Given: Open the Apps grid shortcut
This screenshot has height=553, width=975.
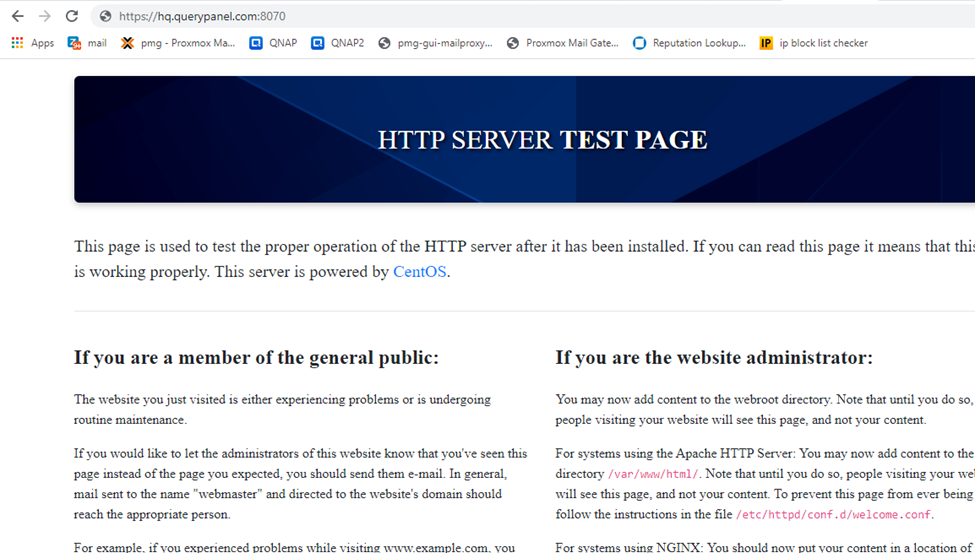Looking at the screenshot, I should tap(32, 43).
